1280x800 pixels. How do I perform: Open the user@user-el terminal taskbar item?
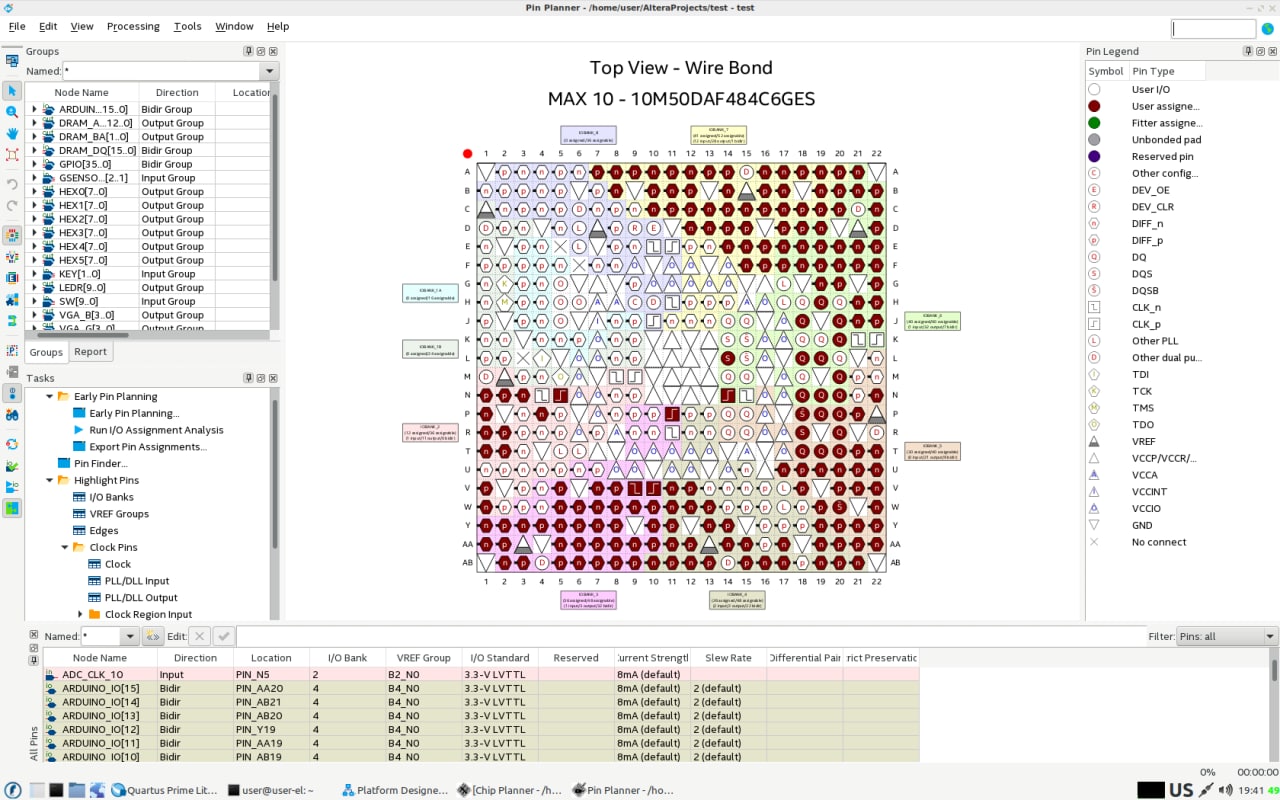tap(270, 790)
